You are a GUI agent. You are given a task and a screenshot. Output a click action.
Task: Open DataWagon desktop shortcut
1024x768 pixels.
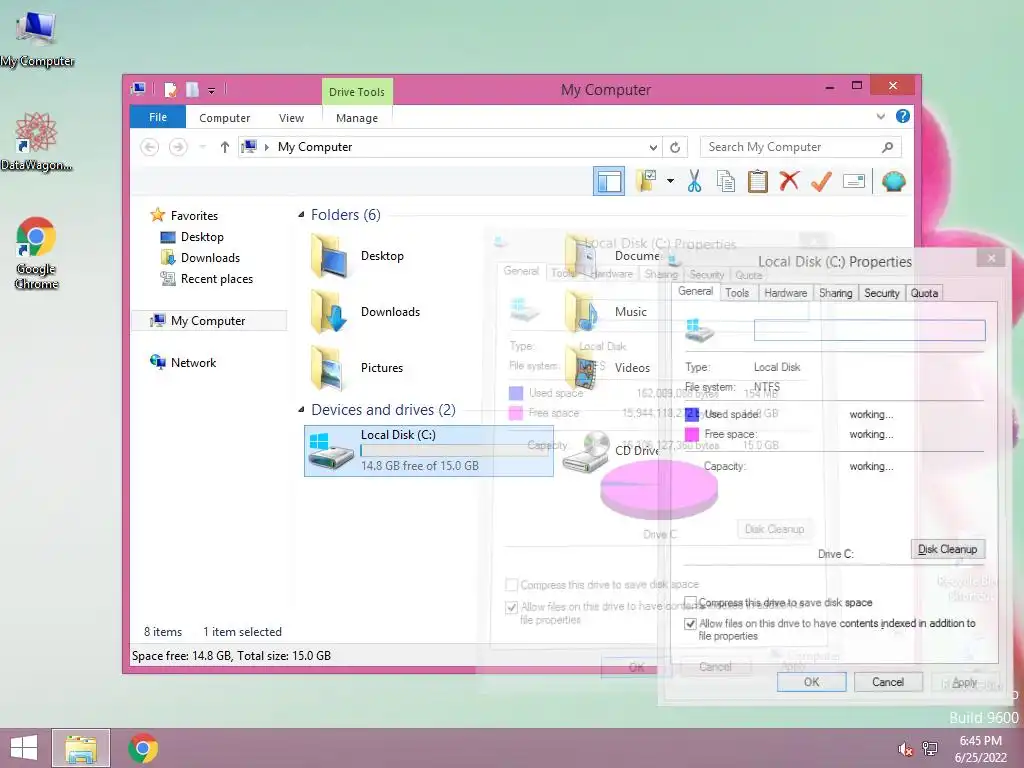37,142
